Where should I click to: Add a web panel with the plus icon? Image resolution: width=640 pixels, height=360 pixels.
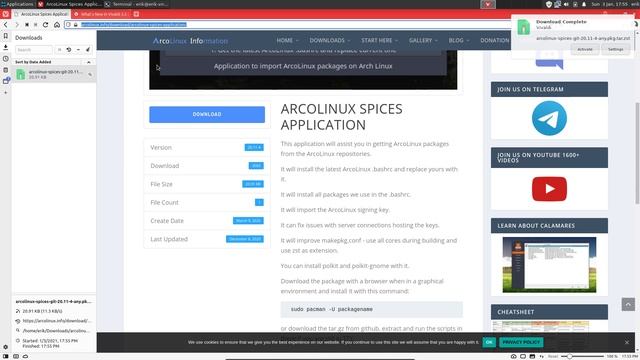(6, 93)
